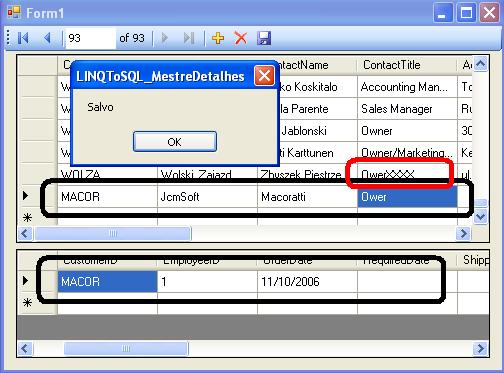Image resolution: width=504 pixels, height=373 pixels.
Task: Select the Owner/Marketing... cell
Action: tap(407, 153)
